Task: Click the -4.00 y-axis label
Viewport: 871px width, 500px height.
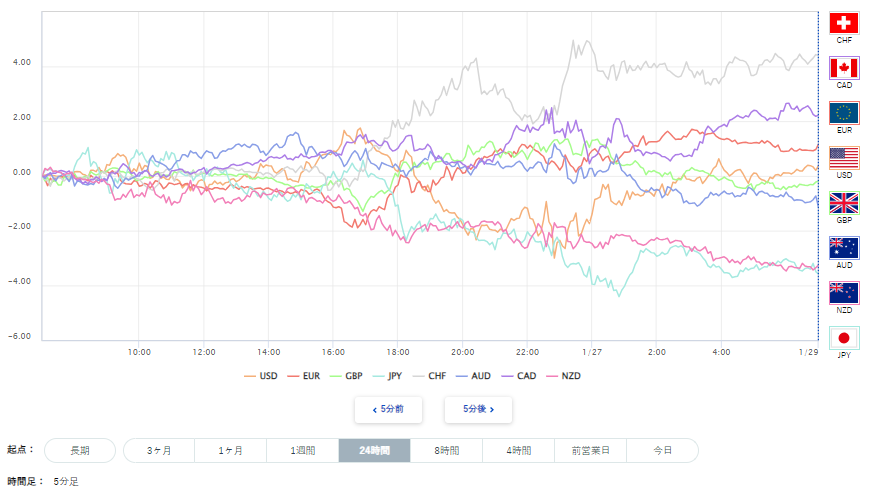Action: pyautogui.click(x=20, y=282)
